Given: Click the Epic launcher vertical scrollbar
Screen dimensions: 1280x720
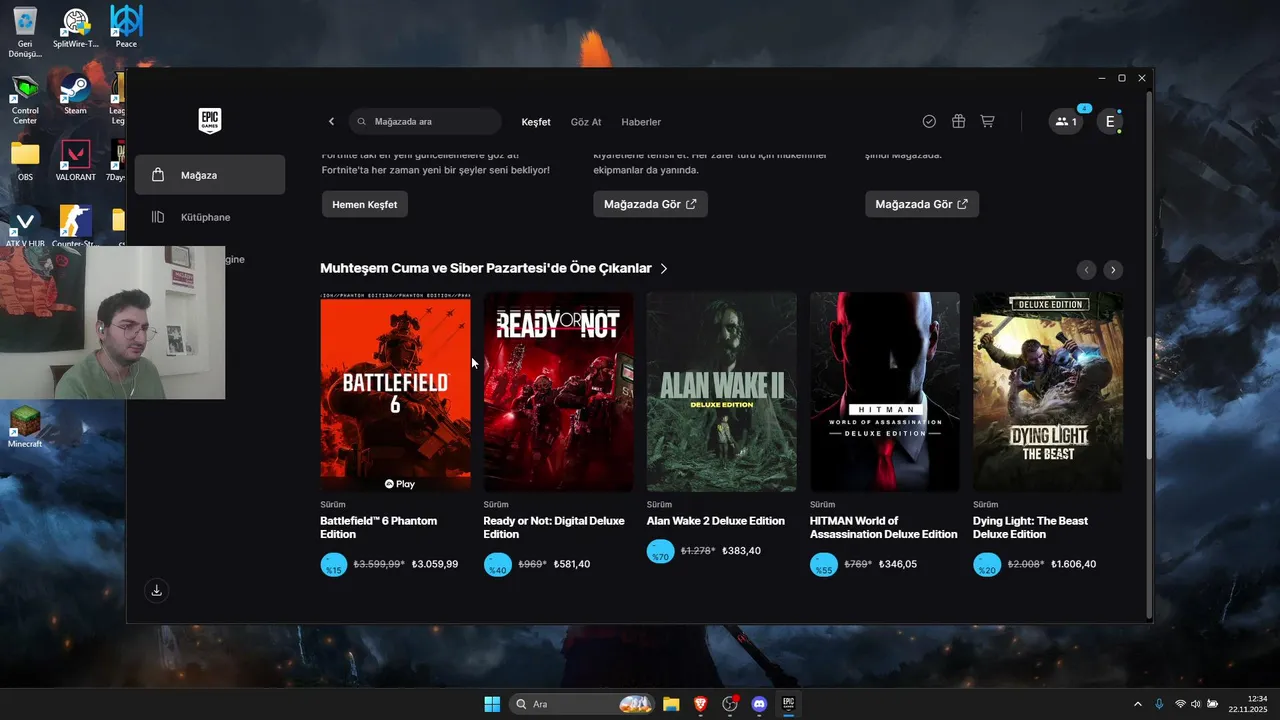Looking at the screenshot, I should 1149,400.
